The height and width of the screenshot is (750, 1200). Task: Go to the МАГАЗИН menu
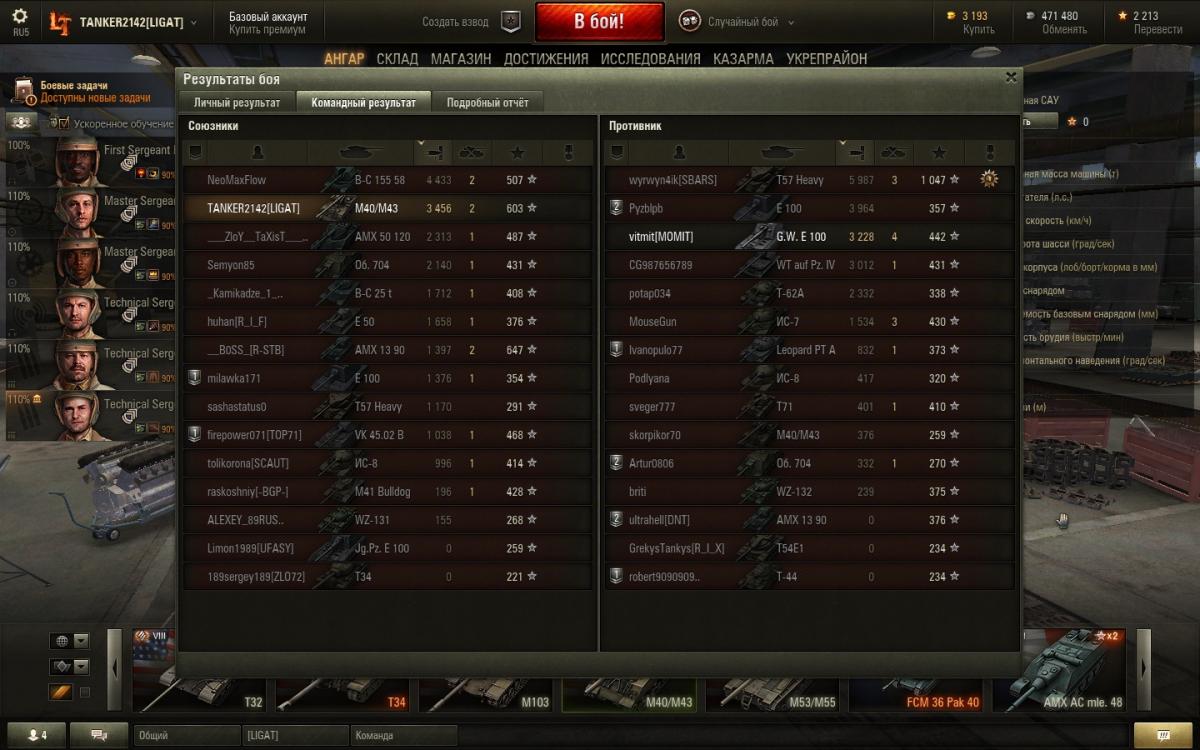pyautogui.click(x=461, y=59)
